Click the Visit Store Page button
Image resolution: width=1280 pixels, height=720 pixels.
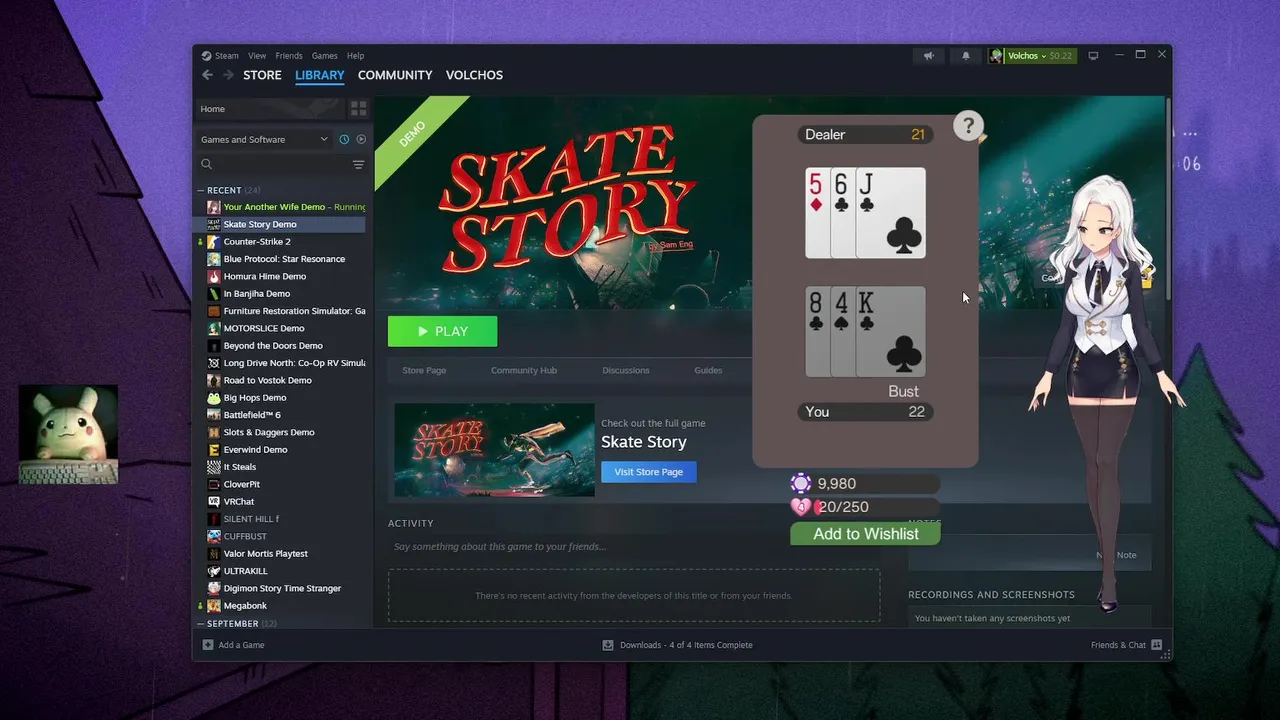pos(649,472)
